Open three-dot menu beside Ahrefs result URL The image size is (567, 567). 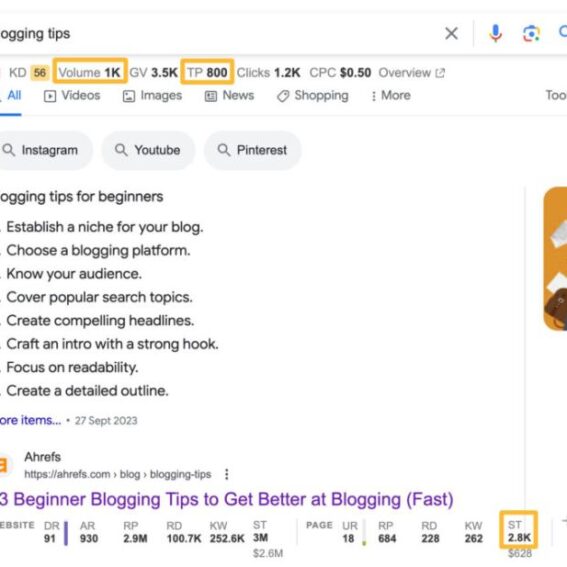(227, 474)
